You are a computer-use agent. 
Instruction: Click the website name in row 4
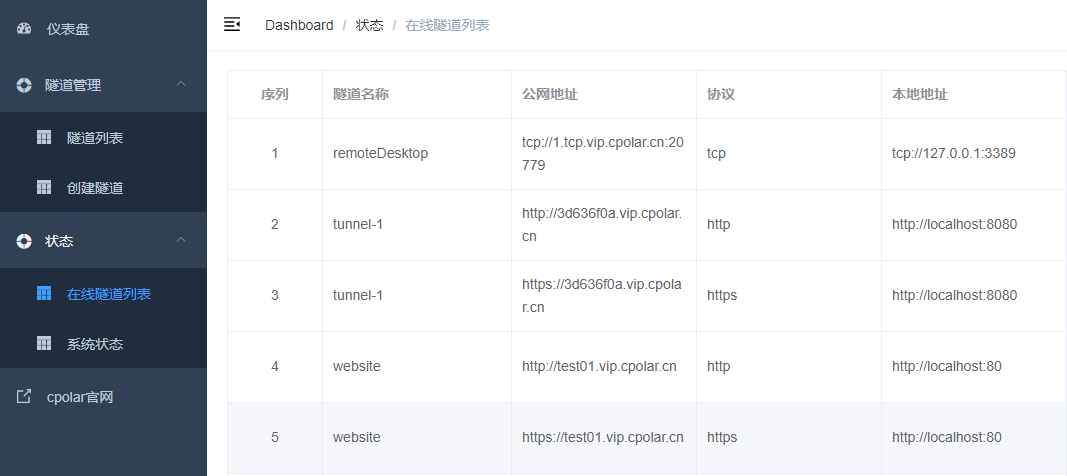tap(357, 367)
